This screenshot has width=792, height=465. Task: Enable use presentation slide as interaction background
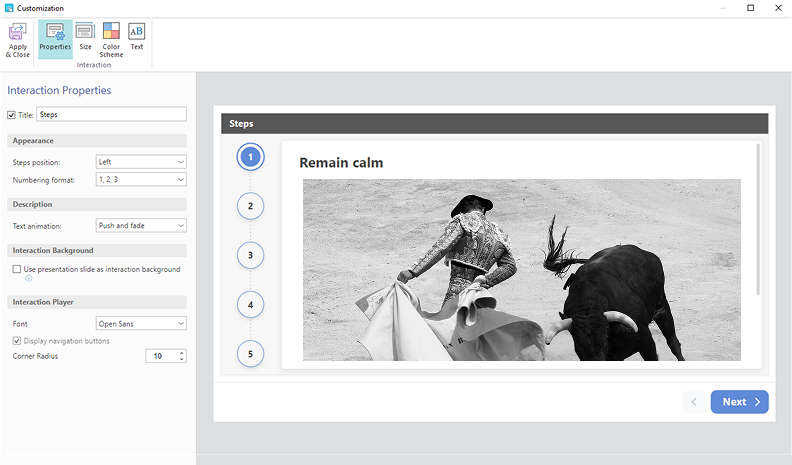tap(16, 269)
